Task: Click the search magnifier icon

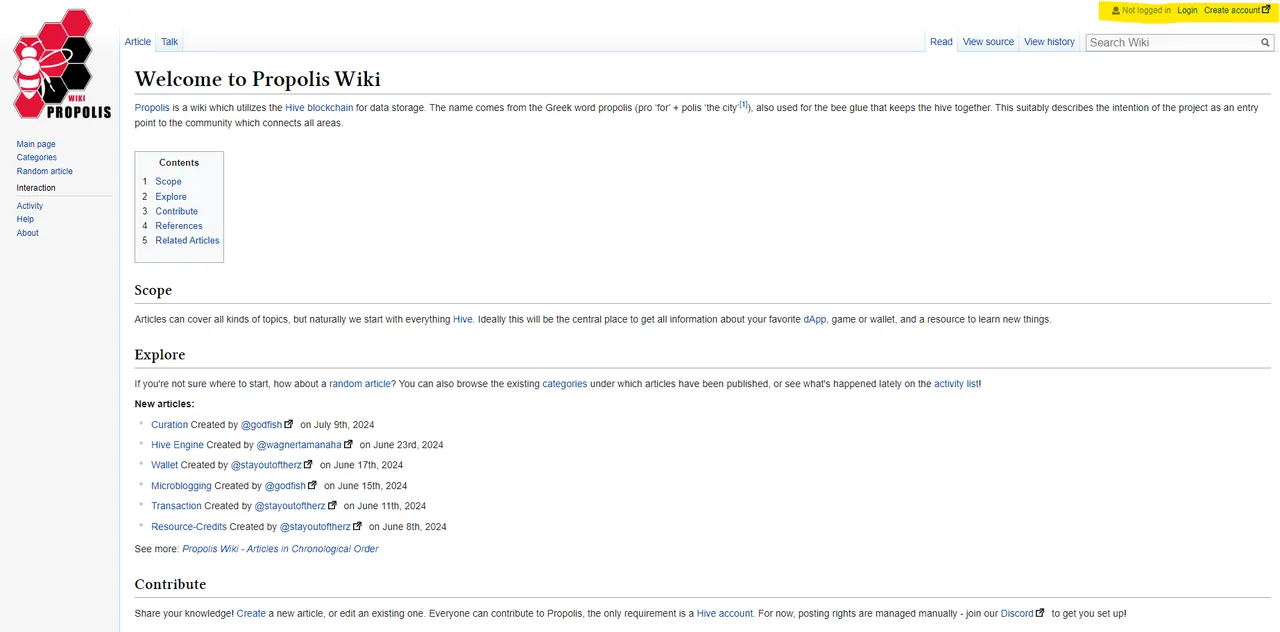Action: pos(1265,43)
